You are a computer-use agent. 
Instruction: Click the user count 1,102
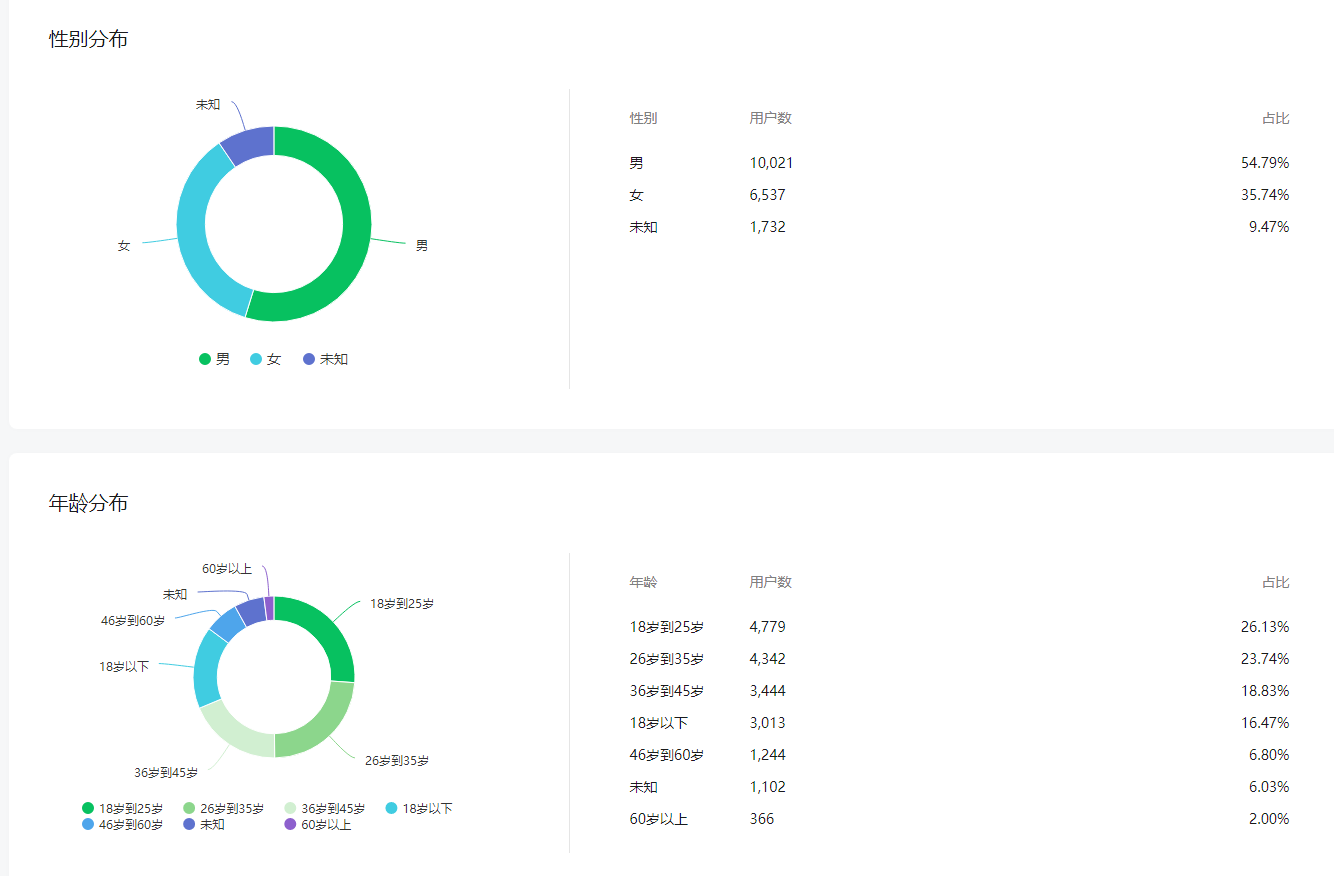[x=767, y=787]
